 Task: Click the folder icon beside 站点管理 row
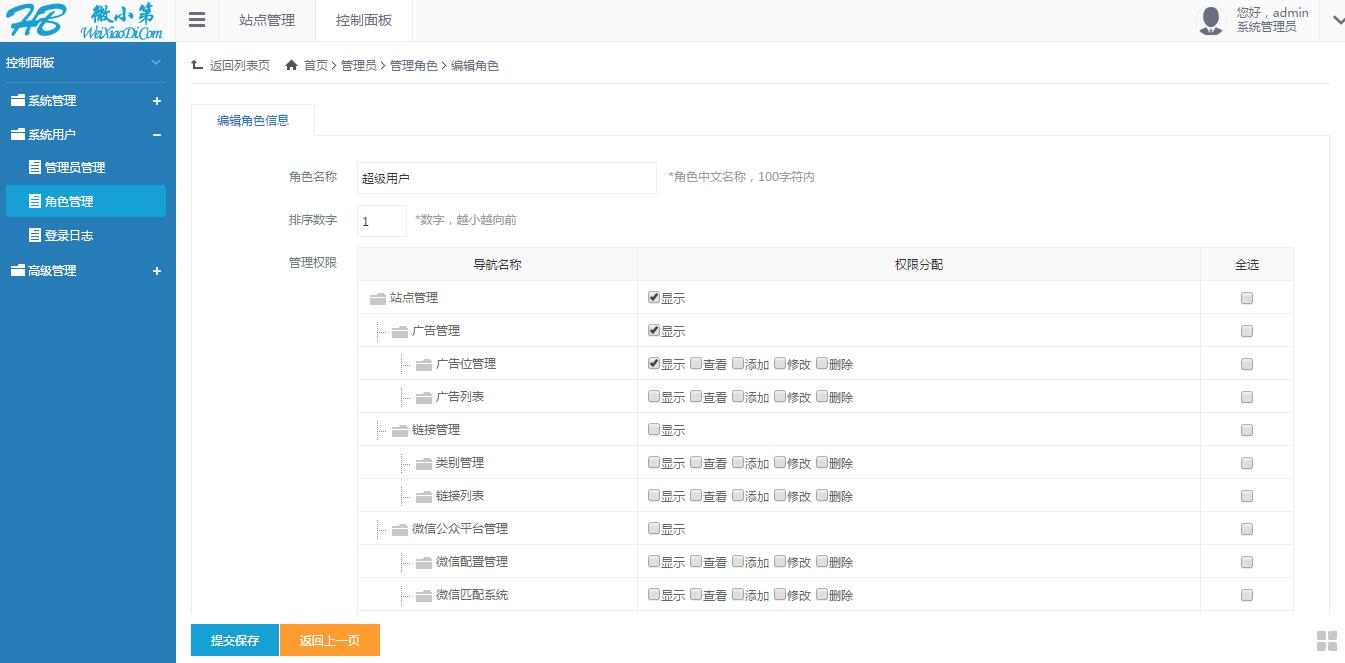377,298
